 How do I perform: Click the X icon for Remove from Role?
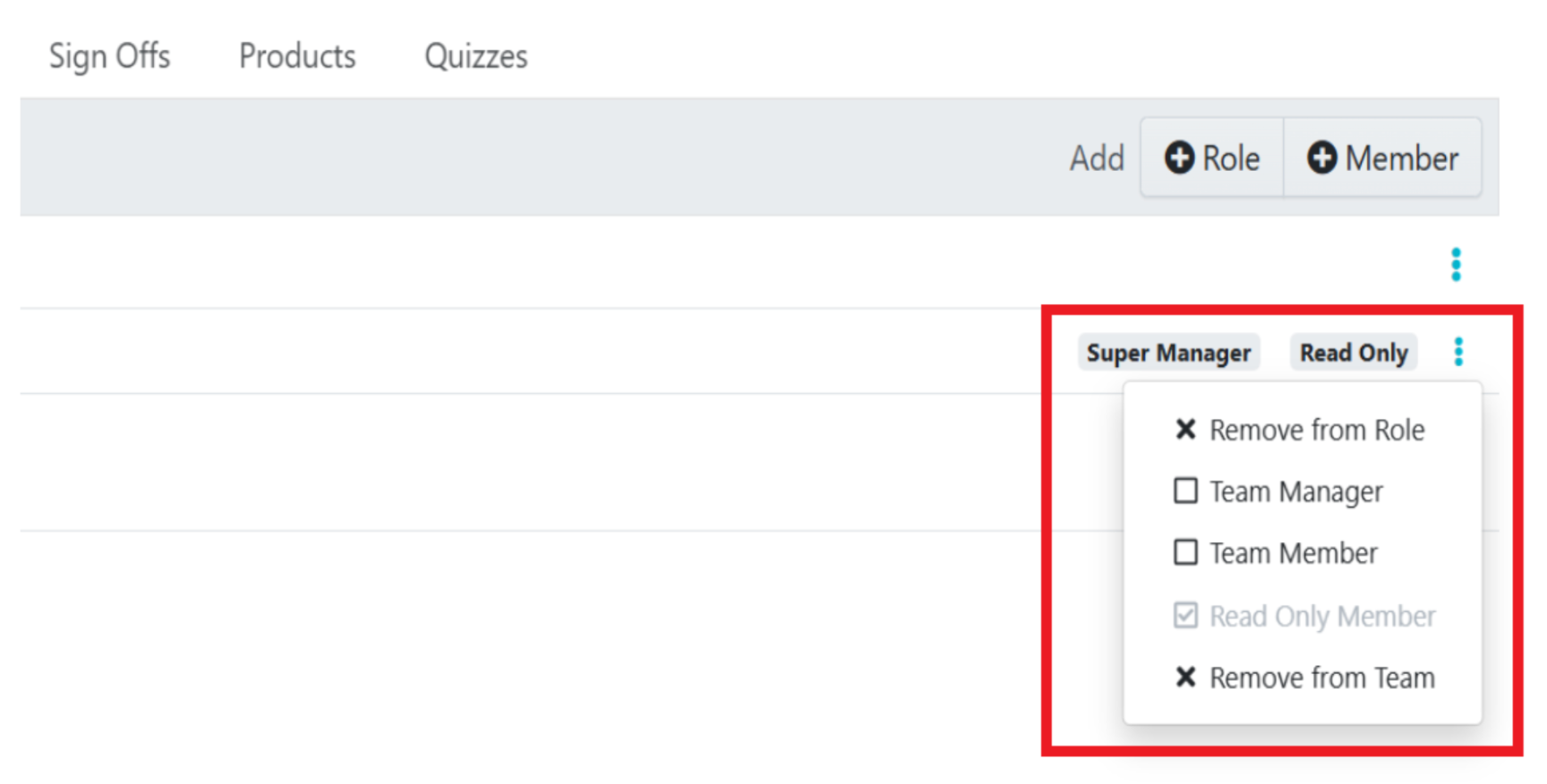coord(1185,430)
